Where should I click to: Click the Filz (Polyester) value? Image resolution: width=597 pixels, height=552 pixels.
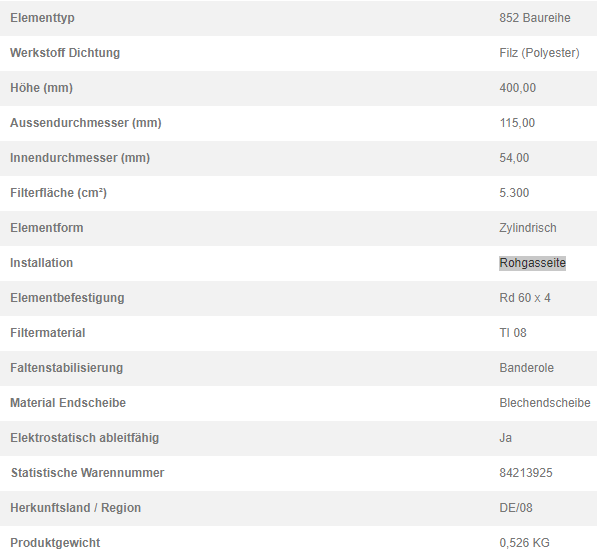pos(539,53)
